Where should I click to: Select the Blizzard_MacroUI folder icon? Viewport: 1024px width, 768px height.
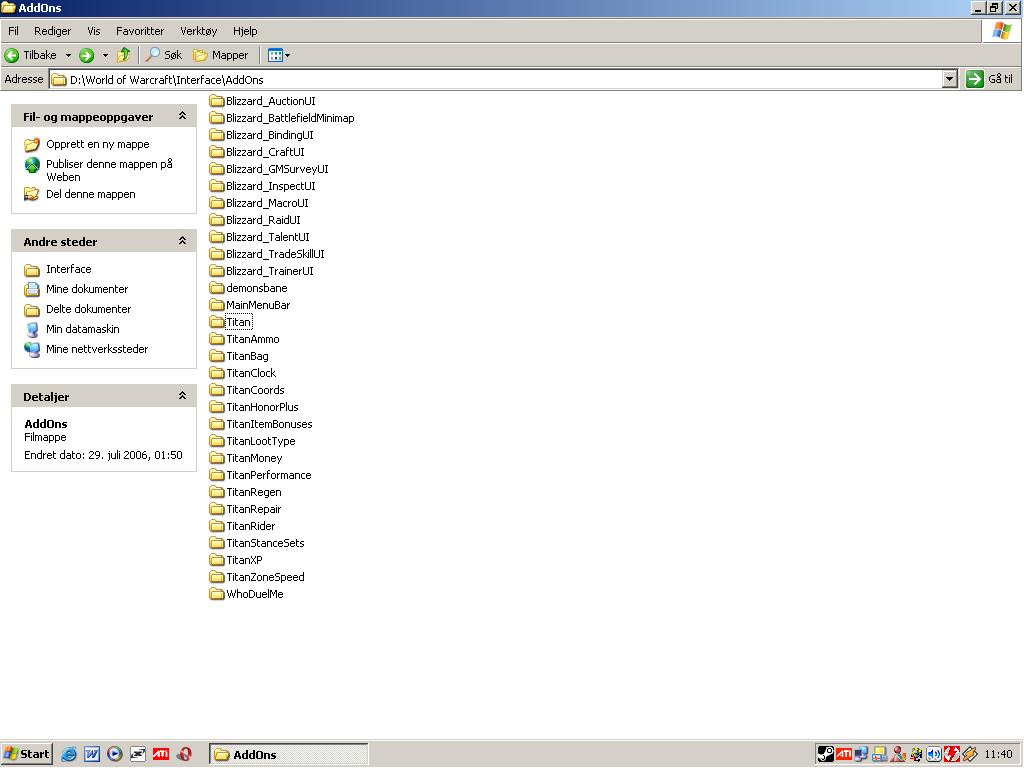click(x=217, y=202)
